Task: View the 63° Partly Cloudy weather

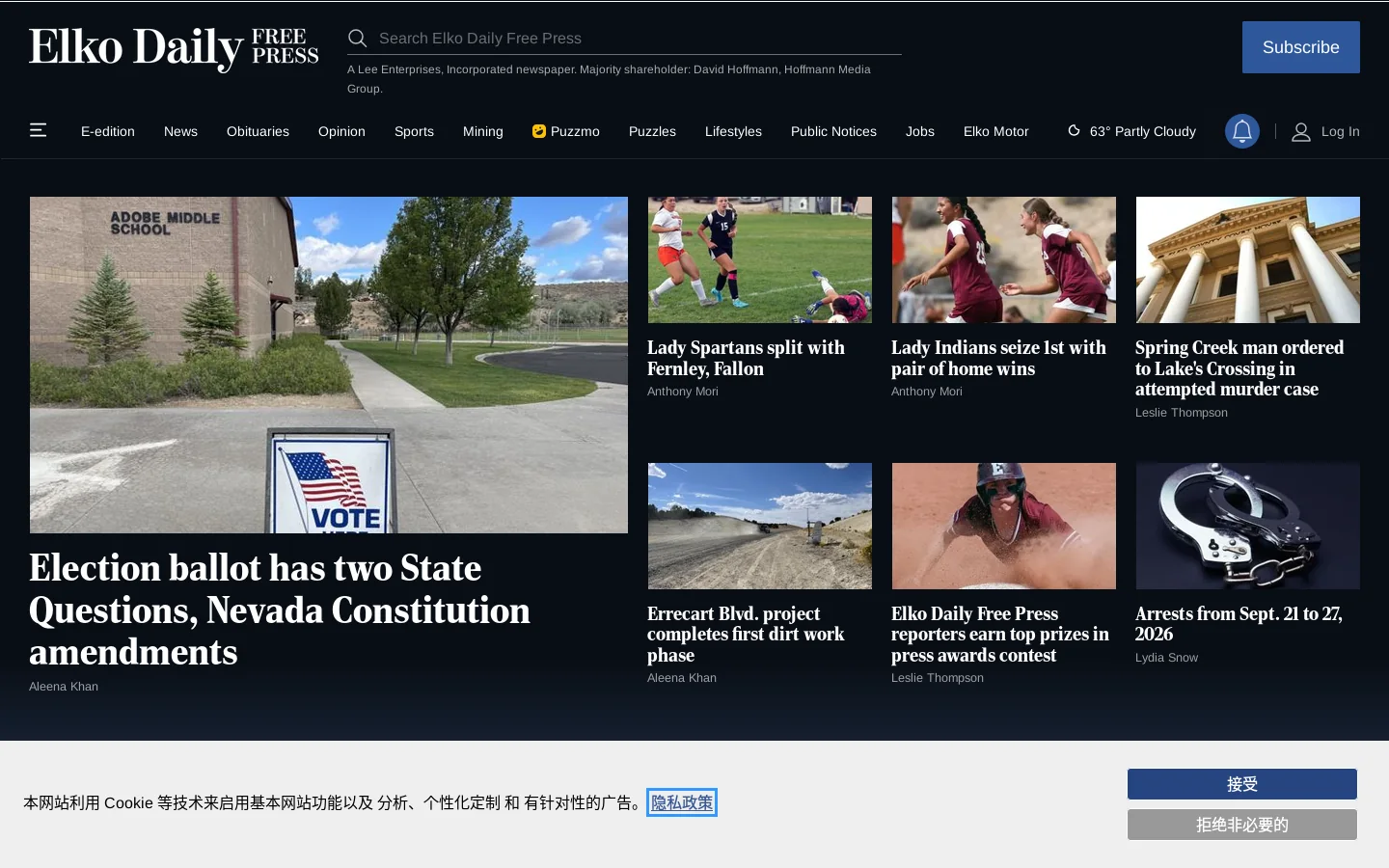Action: [1142, 131]
